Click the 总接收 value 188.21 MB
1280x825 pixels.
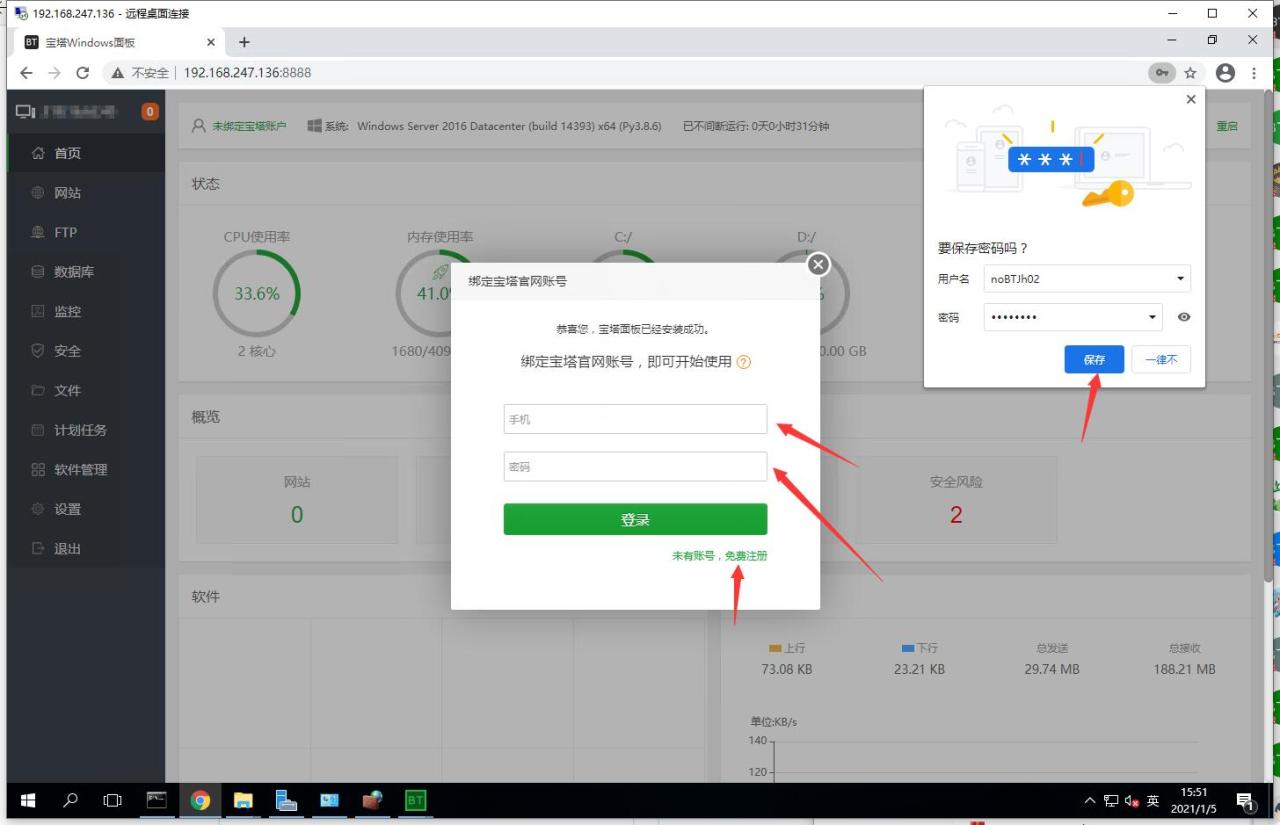tap(1185, 669)
